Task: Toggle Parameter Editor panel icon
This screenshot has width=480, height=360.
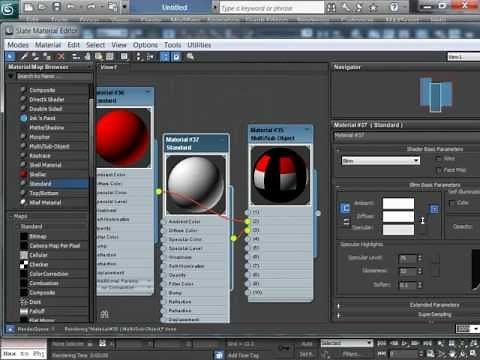Action: click(176, 57)
